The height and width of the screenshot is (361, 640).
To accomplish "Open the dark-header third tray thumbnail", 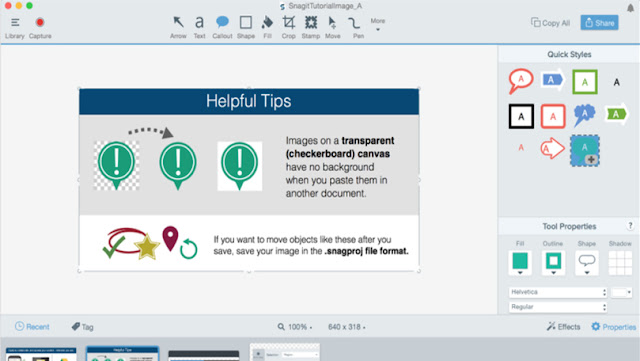I will coord(204,355).
